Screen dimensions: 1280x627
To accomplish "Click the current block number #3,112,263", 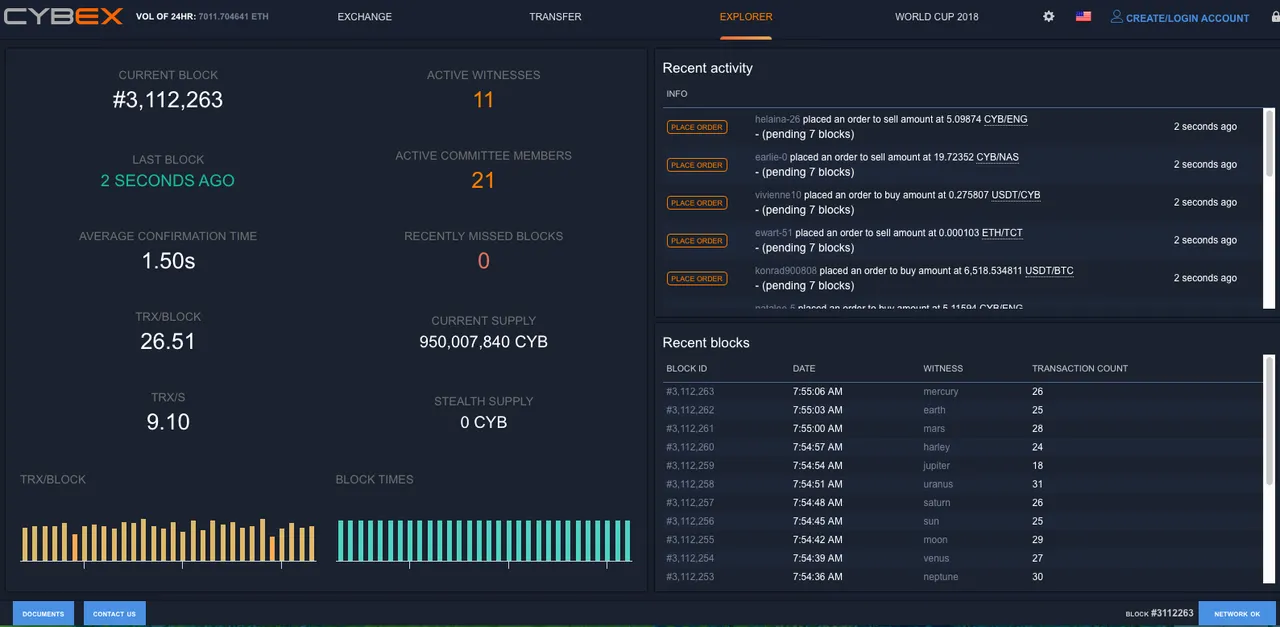I will coord(168,100).
